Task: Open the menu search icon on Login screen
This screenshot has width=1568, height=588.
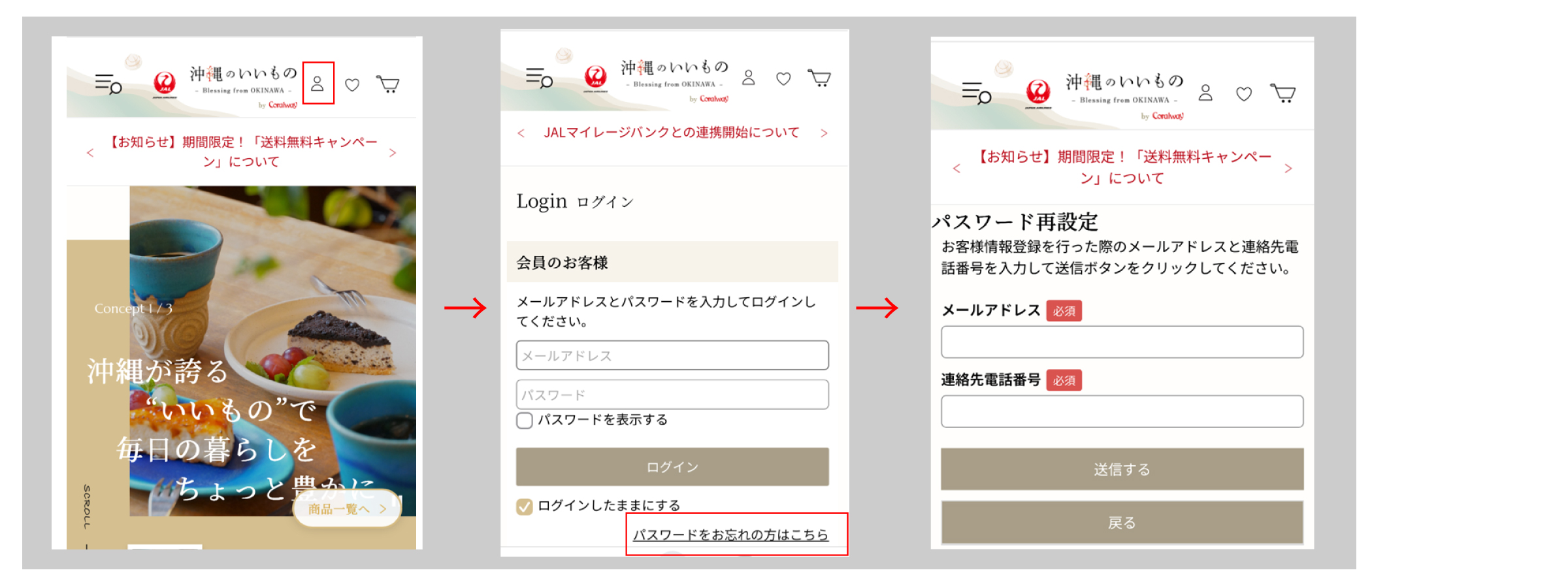Action: (x=539, y=78)
